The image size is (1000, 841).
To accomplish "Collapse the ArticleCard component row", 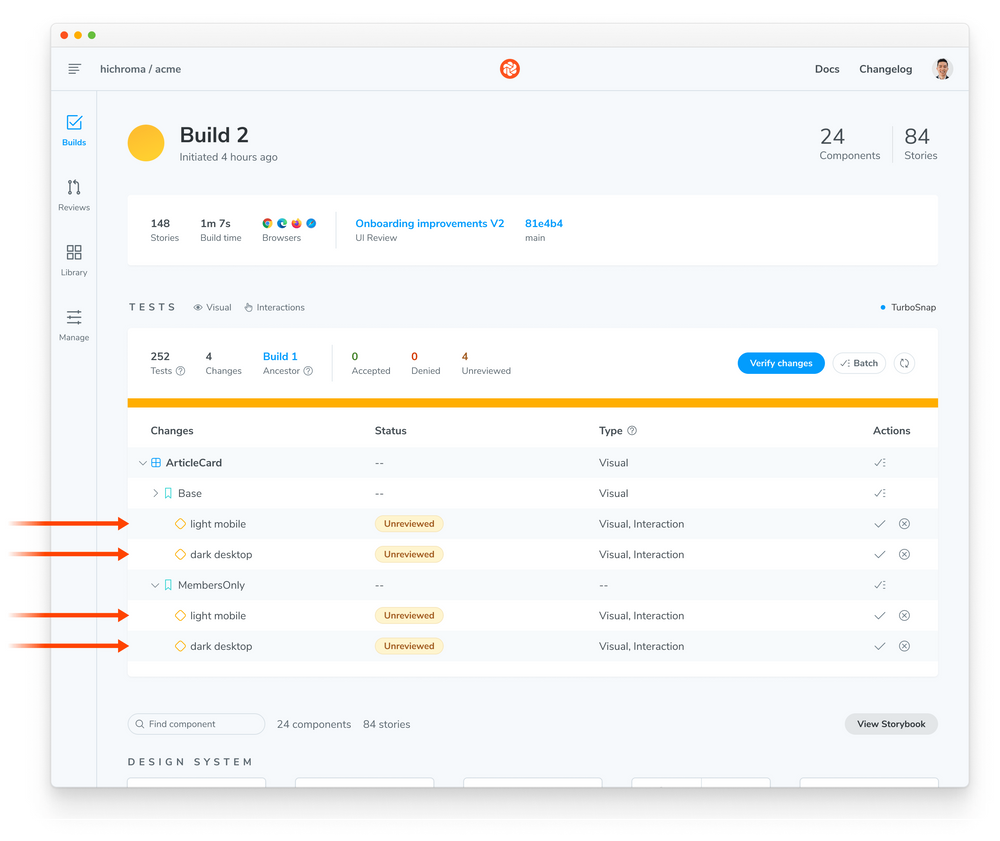I will (142, 462).
